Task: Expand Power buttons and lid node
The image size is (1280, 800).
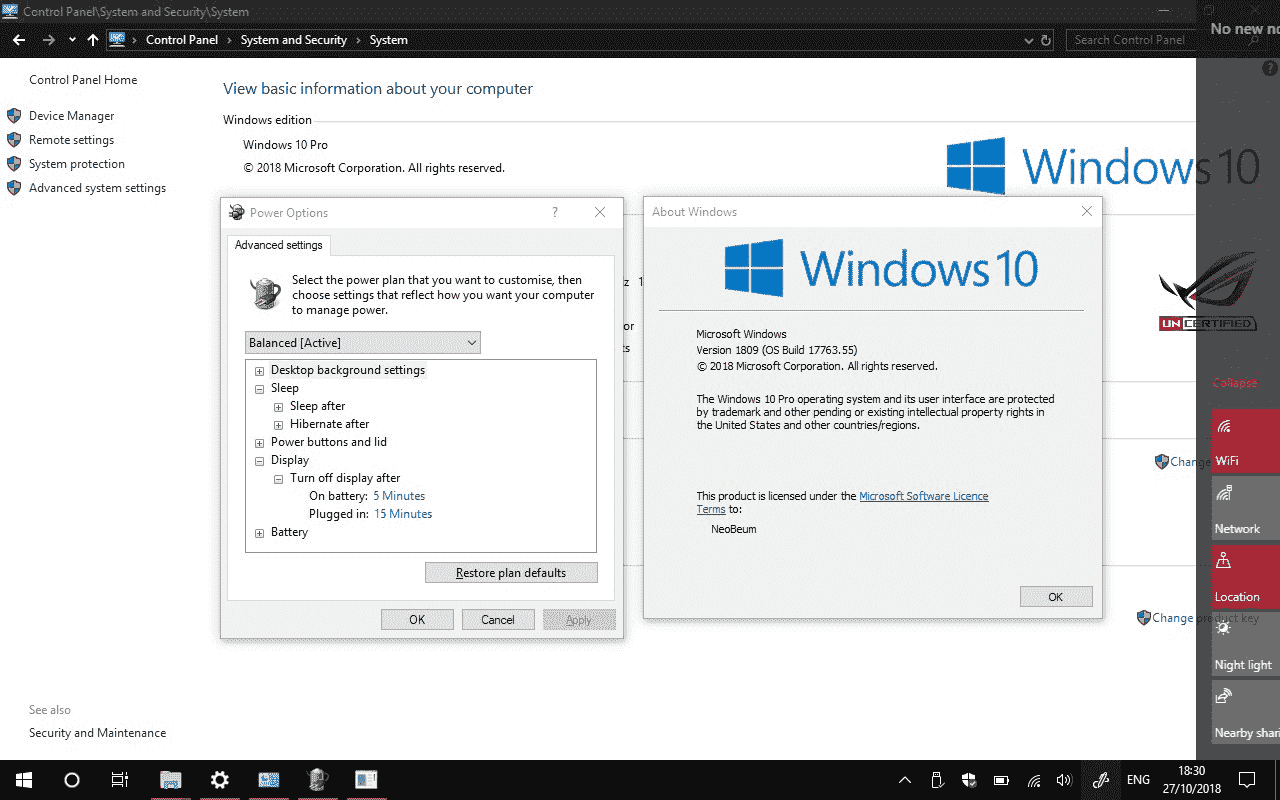Action: point(260,443)
